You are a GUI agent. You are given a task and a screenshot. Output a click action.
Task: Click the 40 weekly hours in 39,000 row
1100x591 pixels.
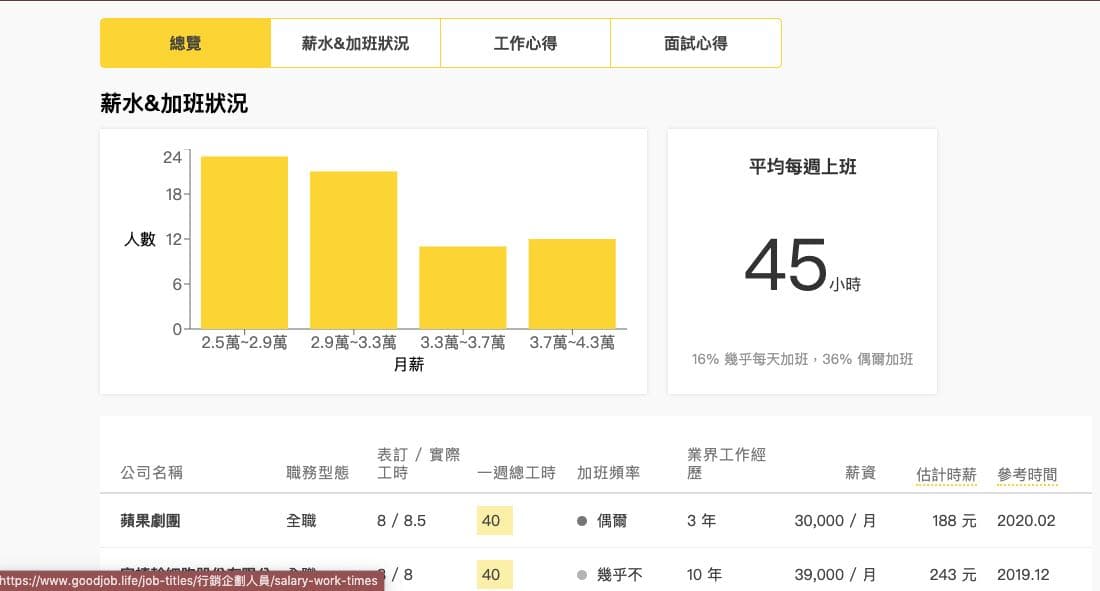click(495, 575)
